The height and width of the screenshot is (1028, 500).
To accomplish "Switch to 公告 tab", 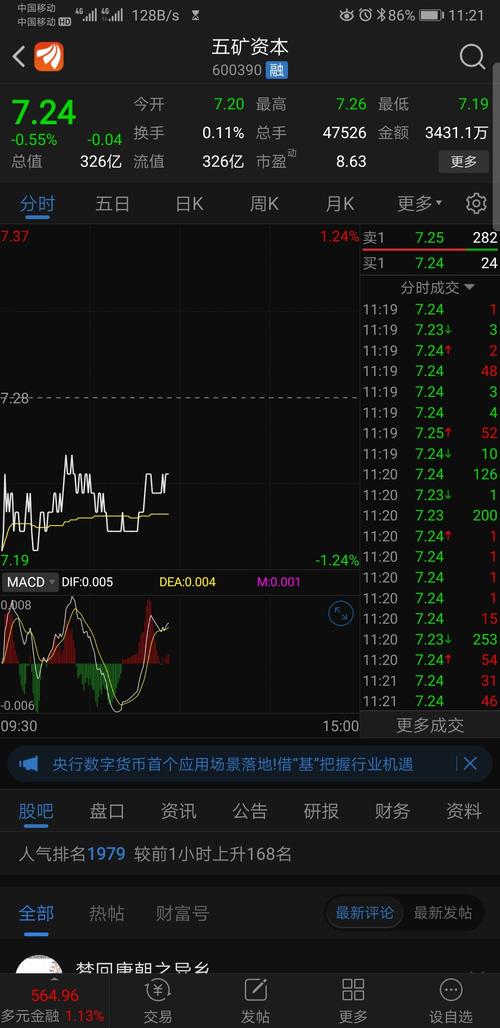I will 250,812.
